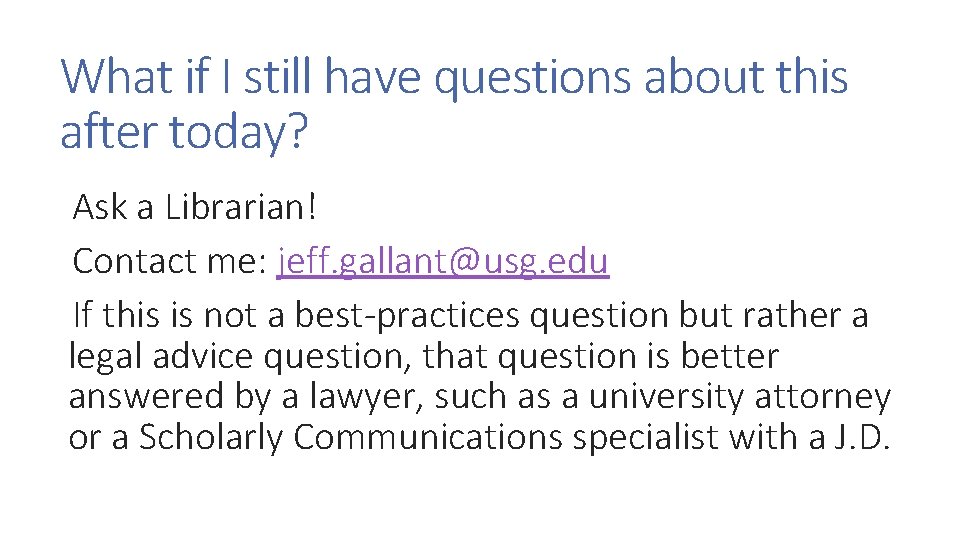
Task: Click the word 'Librarian!' in first bullet
Action: point(240,208)
